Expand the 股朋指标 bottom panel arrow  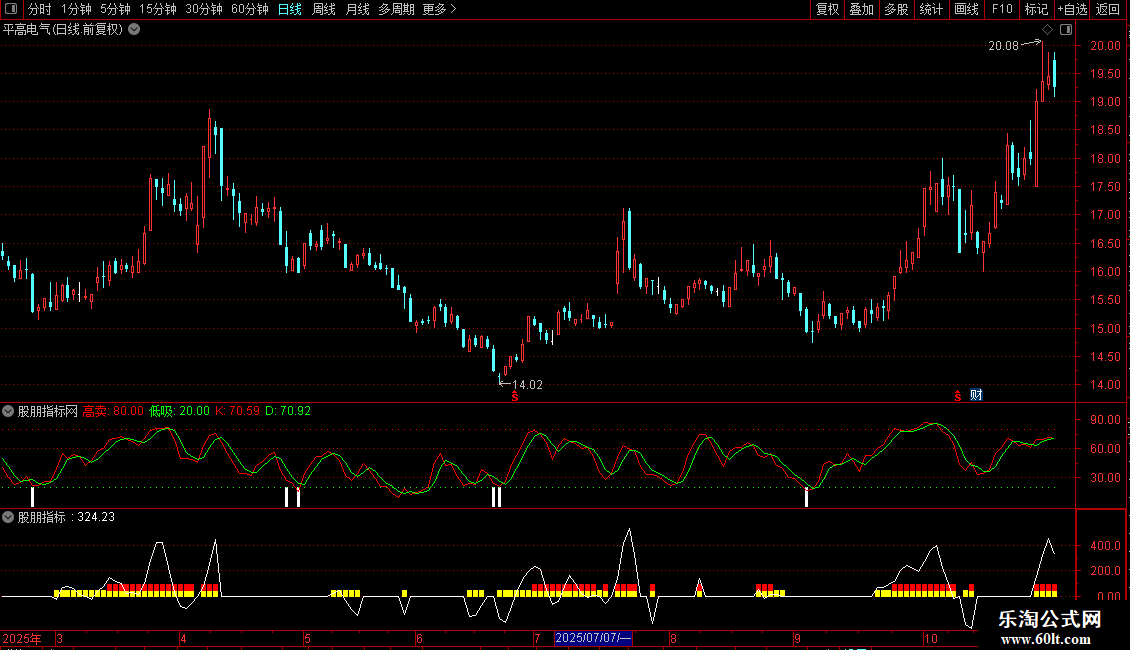click(x=8, y=518)
